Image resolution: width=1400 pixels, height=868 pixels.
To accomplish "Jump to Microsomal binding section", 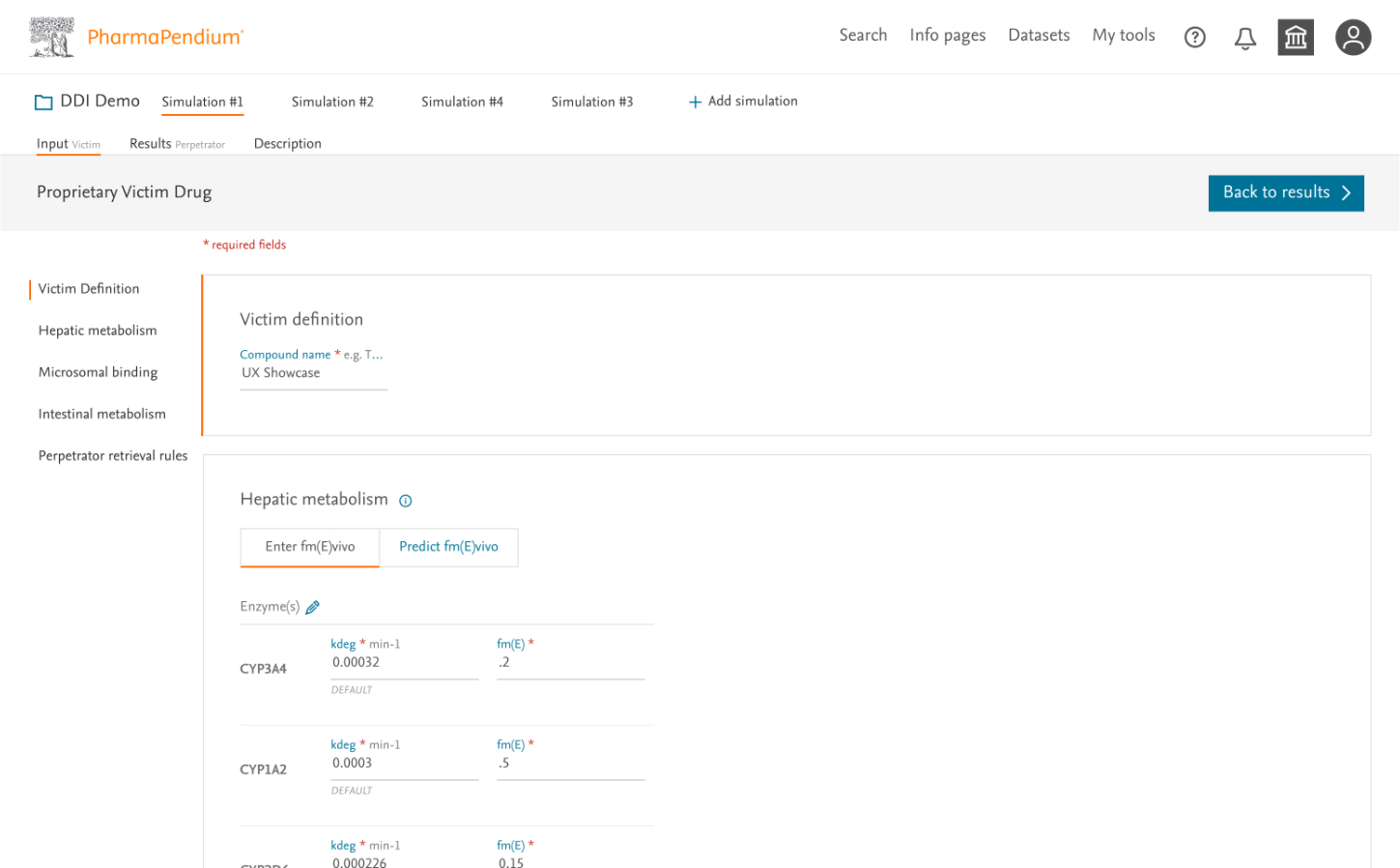I will click(98, 372).
